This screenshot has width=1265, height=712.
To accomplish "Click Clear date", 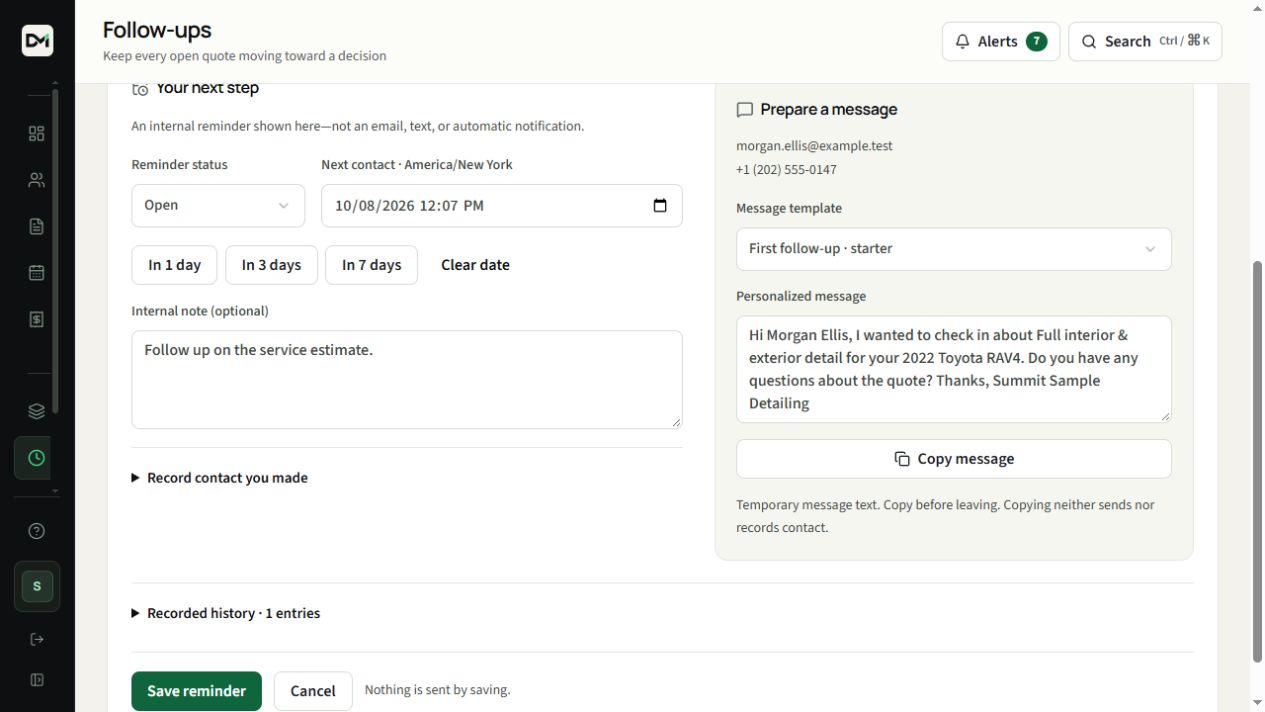I will [475, 265].
